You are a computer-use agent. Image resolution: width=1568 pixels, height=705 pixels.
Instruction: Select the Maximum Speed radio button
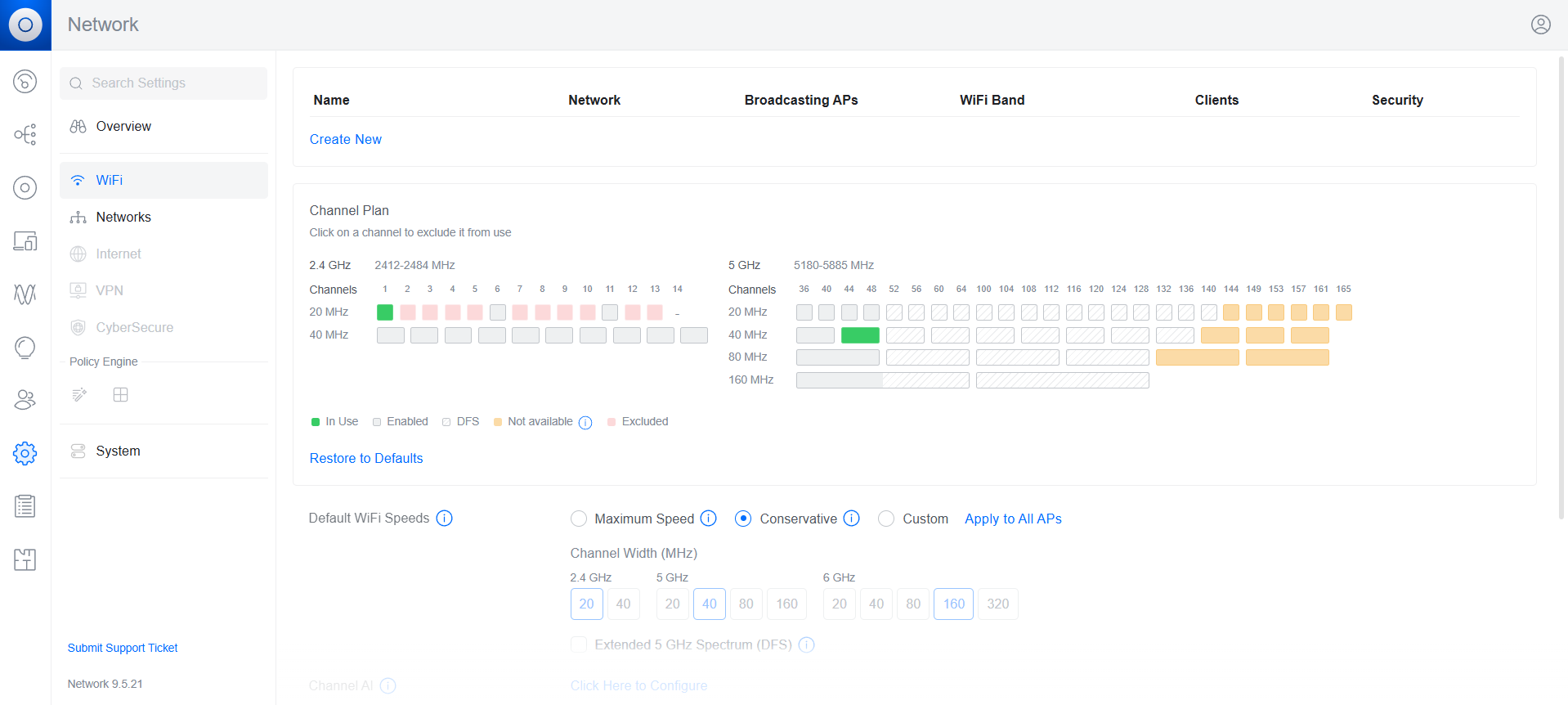(x=579, y=519)
